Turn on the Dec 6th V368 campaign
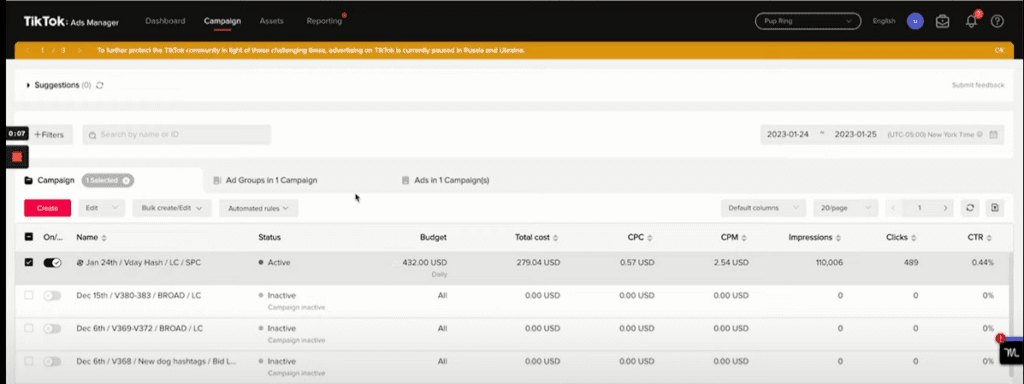 point(52,361)
